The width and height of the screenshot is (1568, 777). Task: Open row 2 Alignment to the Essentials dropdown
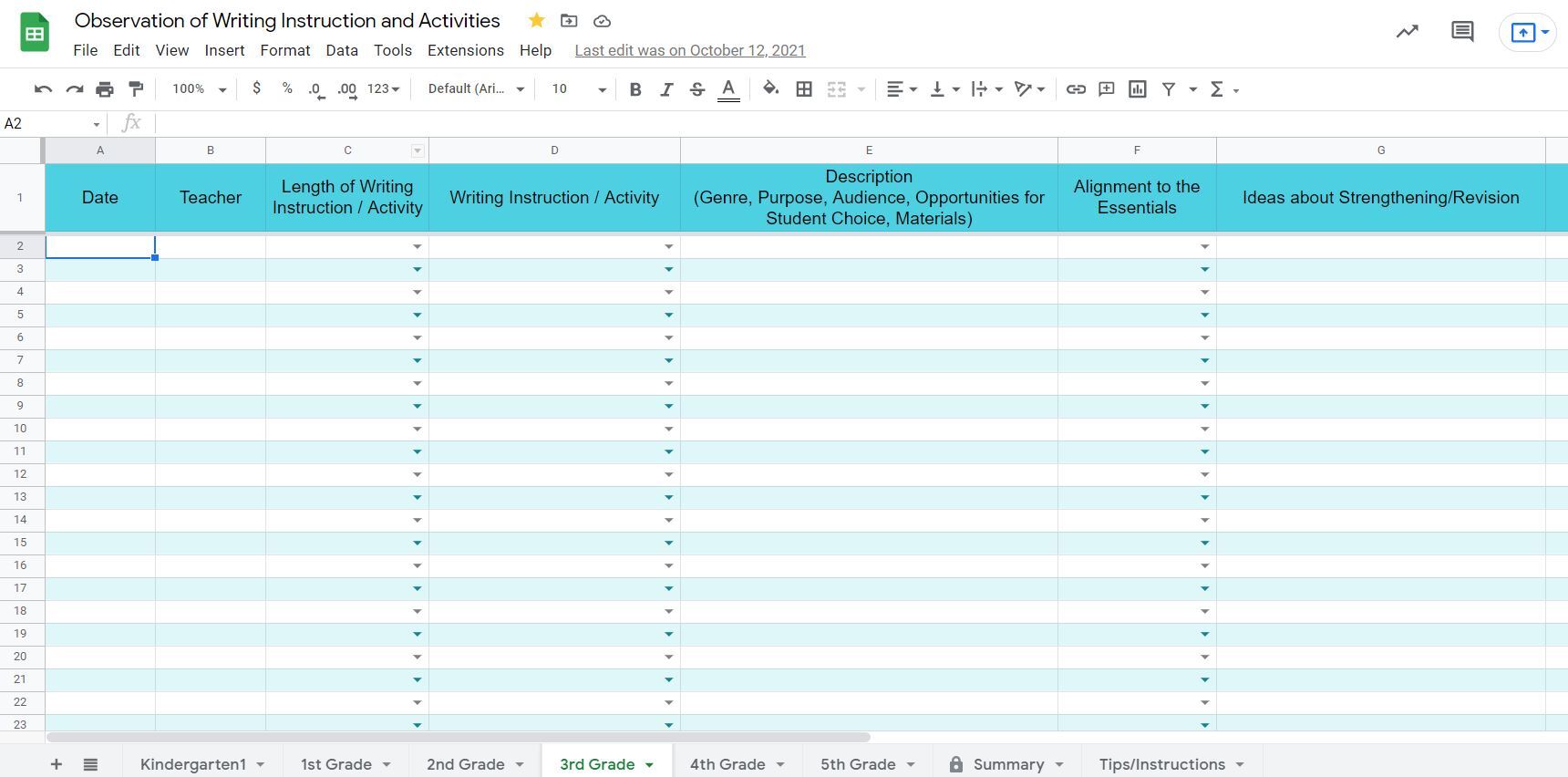pyautogui.click(x=1204, y=246)
